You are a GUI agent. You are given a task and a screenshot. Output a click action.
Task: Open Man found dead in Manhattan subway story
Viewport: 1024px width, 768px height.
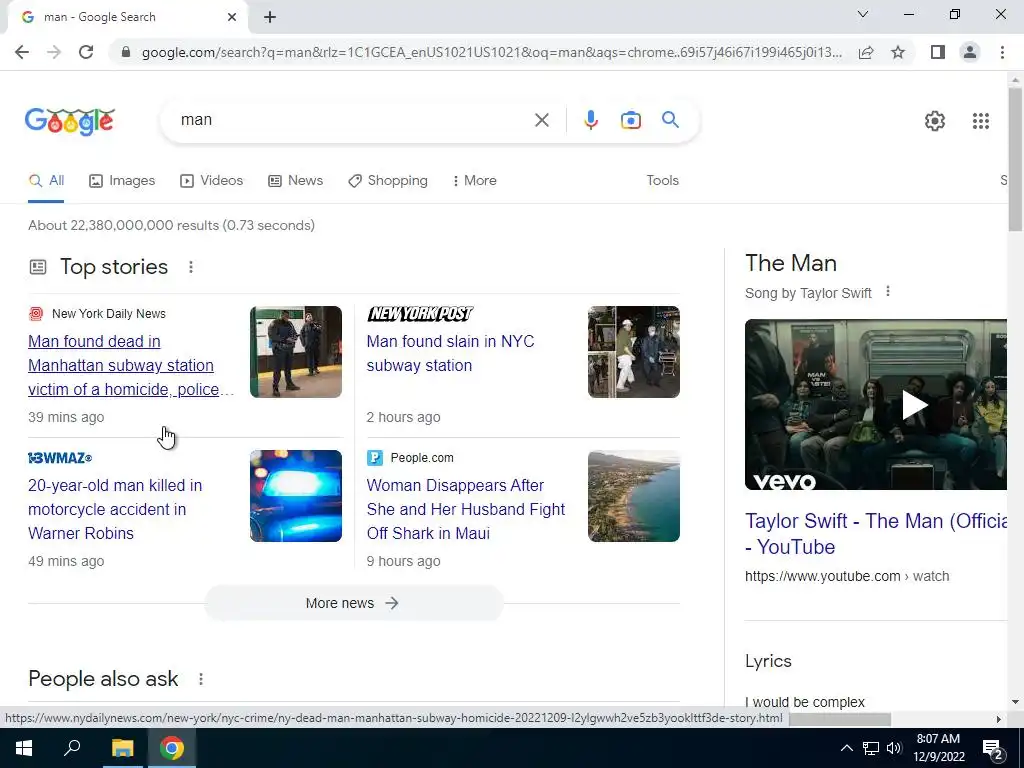click(x=130, y=365)
